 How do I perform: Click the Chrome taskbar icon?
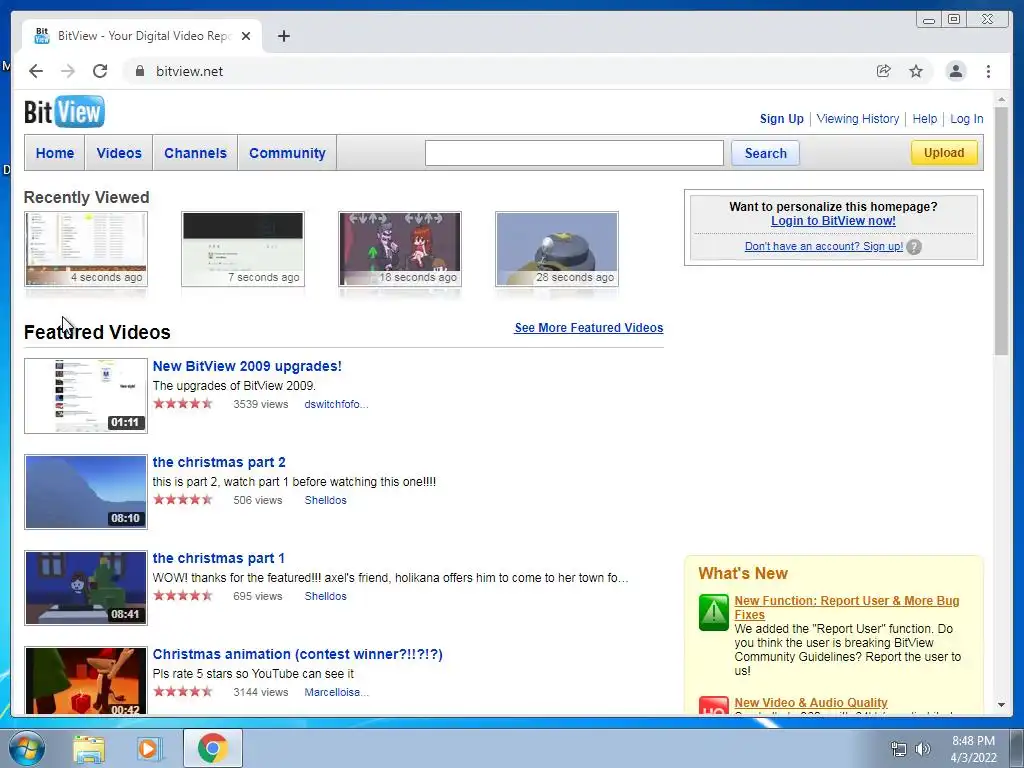click(x=213, y=748)
